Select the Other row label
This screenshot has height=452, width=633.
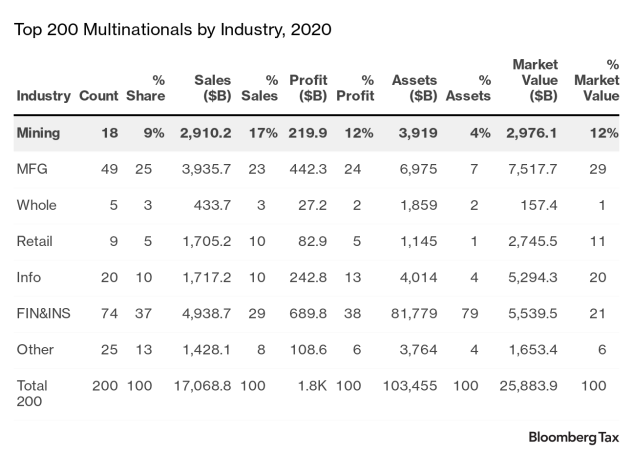[x=35, y=348]
